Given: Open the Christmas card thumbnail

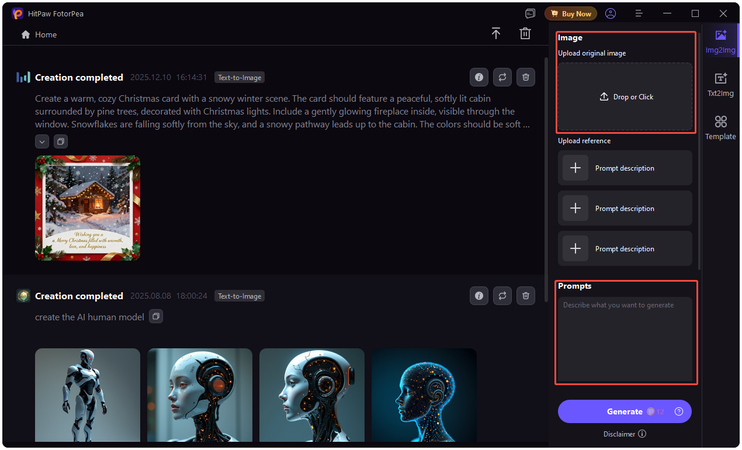Looking at the screenshot, I should click(88, 208).
